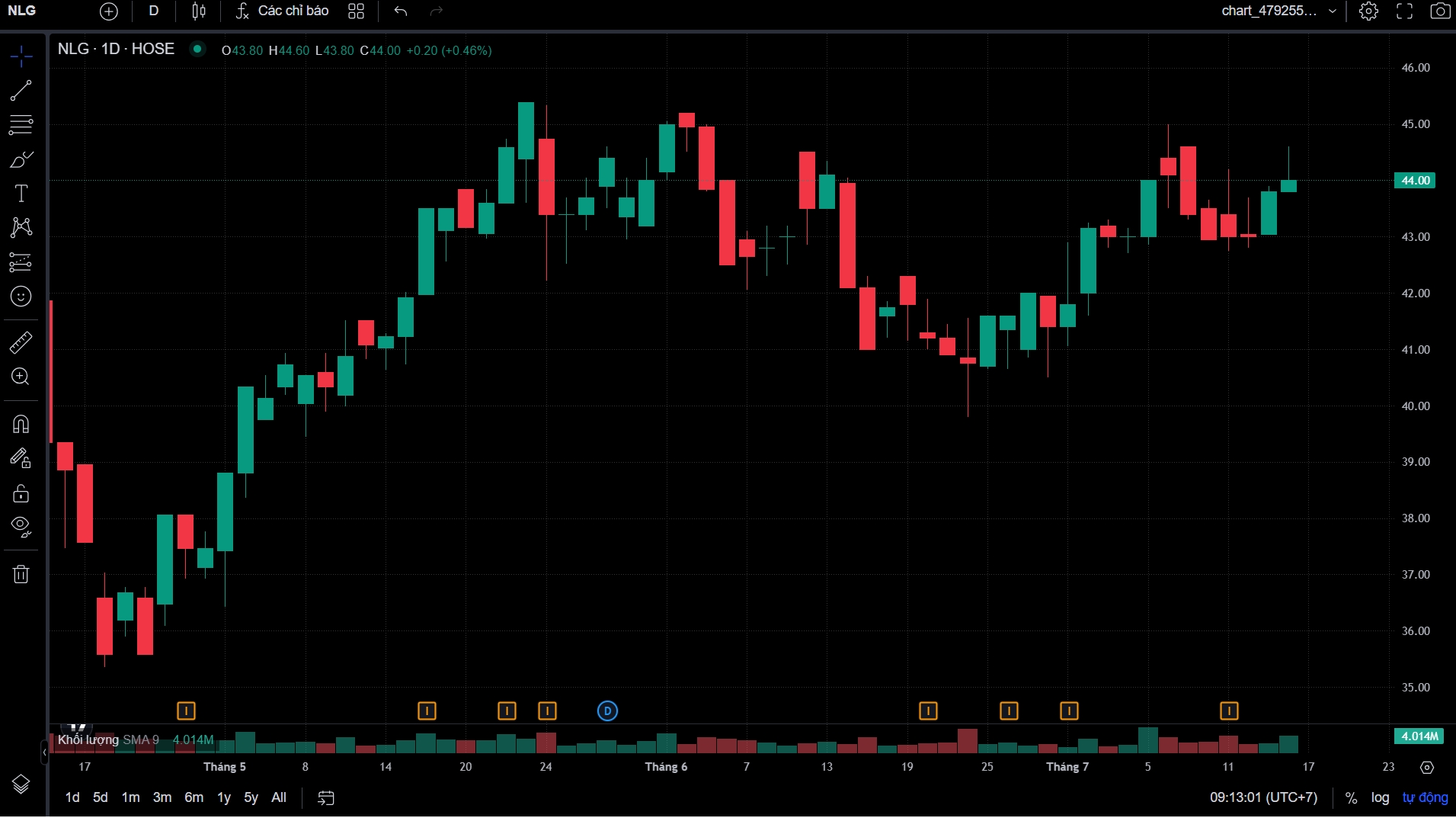The height and width of the screenshot is (818, 1456).
Task: Click the NLG · 1D · HOSE legend title
Action: click(116, 49)
